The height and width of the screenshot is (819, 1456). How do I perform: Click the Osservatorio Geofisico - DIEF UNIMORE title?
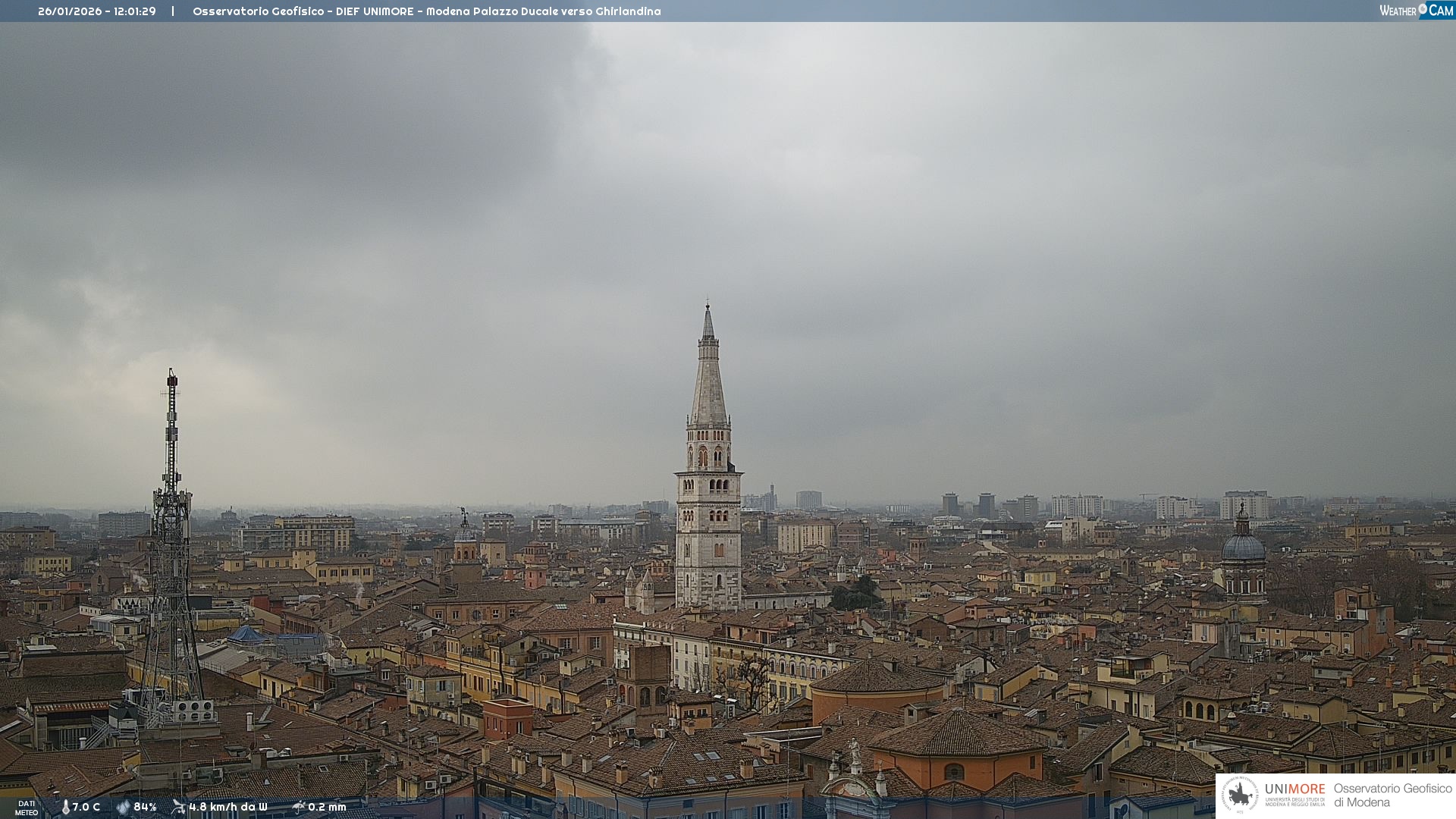tap(303, 11)
